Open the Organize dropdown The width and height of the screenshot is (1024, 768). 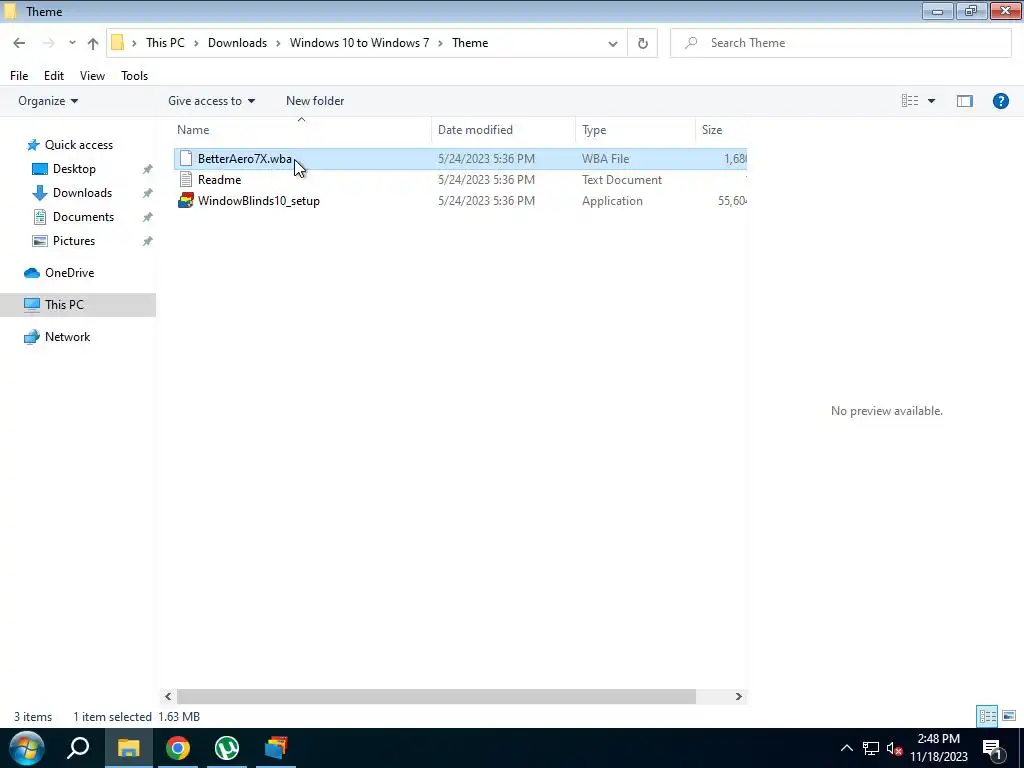(48, 101)
